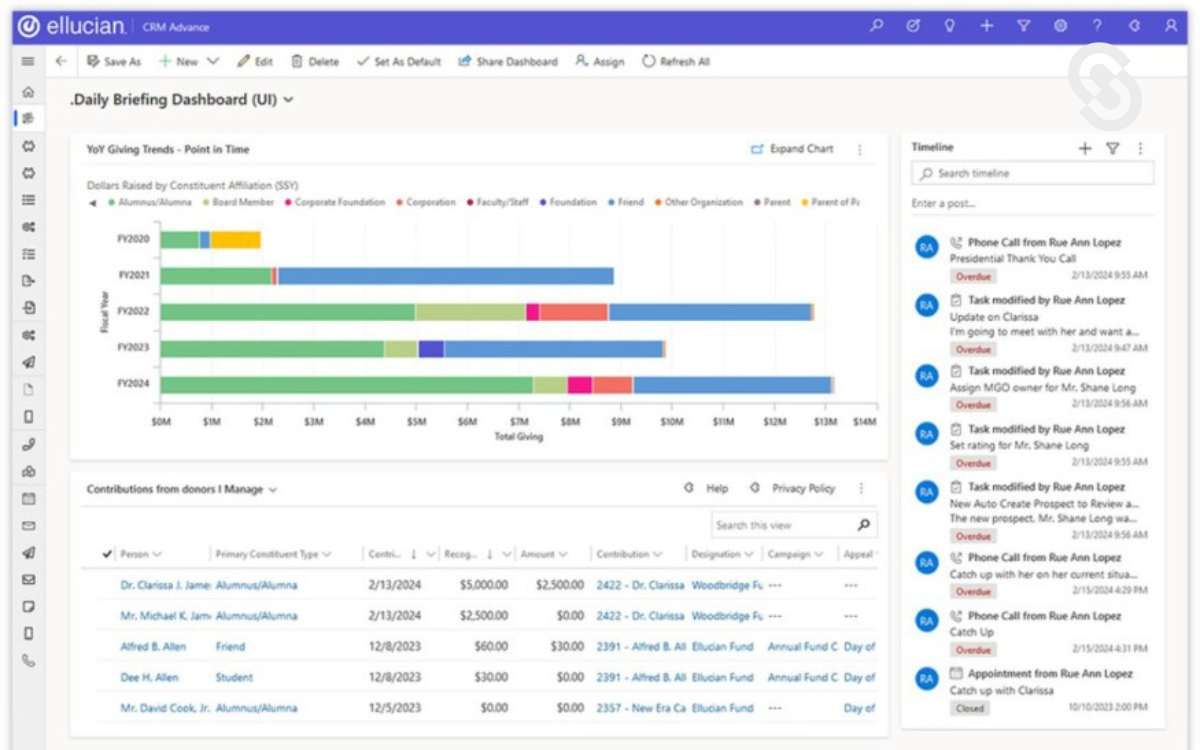The image size is (1200, 750).
Task: Add a new post via Timeline plus icon
Action: tap(1084, 147)
